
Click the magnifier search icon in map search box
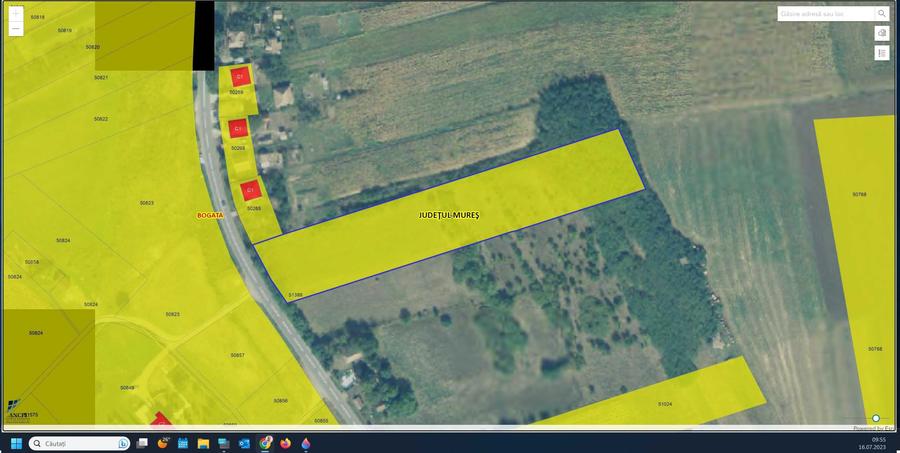click(881, 13)
